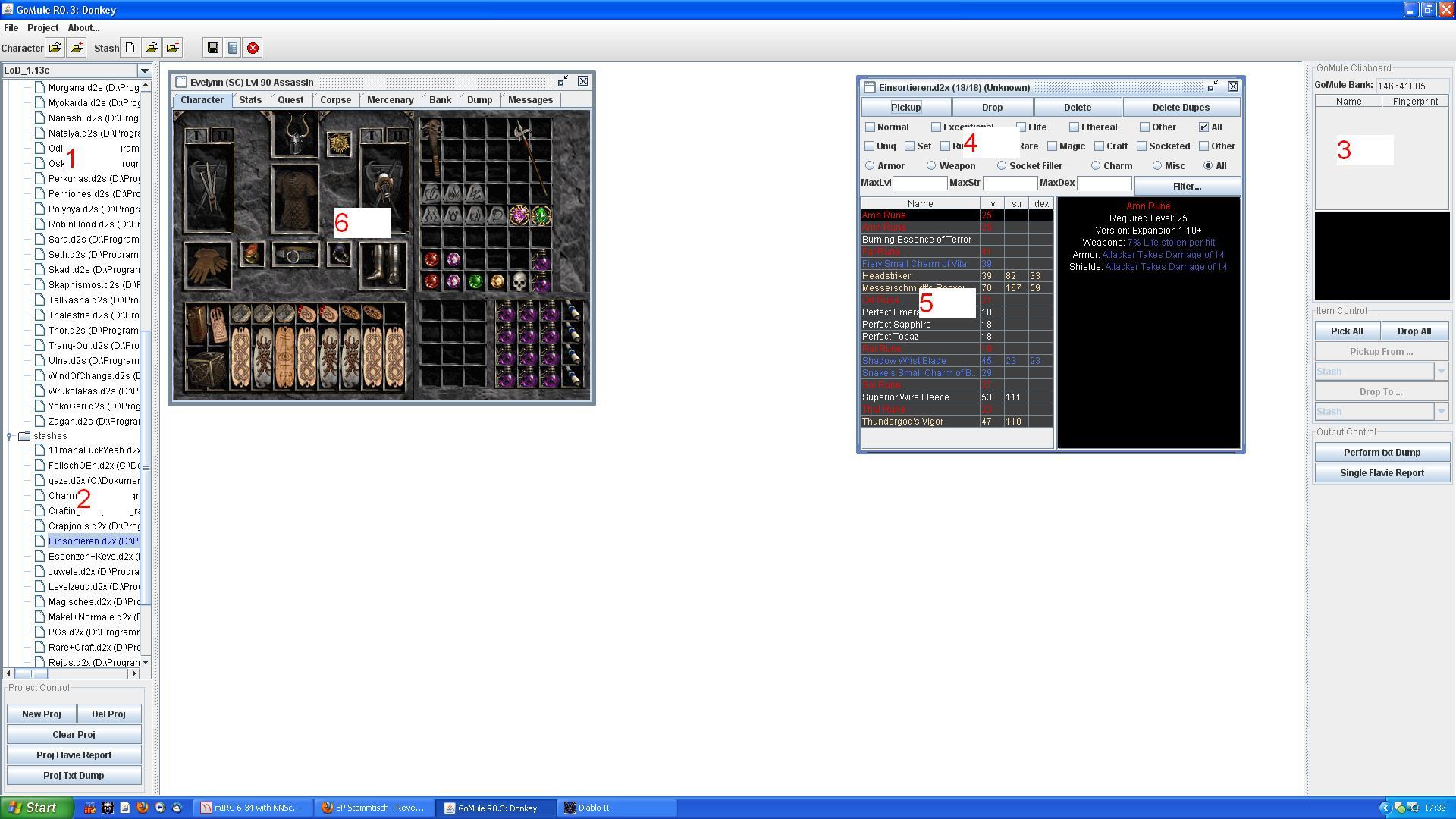Click the GoMule Bank value field

(x=1413, y=86)
